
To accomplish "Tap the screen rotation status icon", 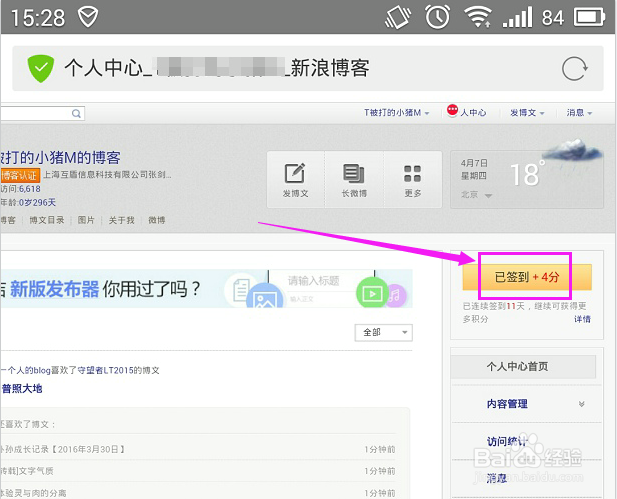I will click(x=398, y=17).
